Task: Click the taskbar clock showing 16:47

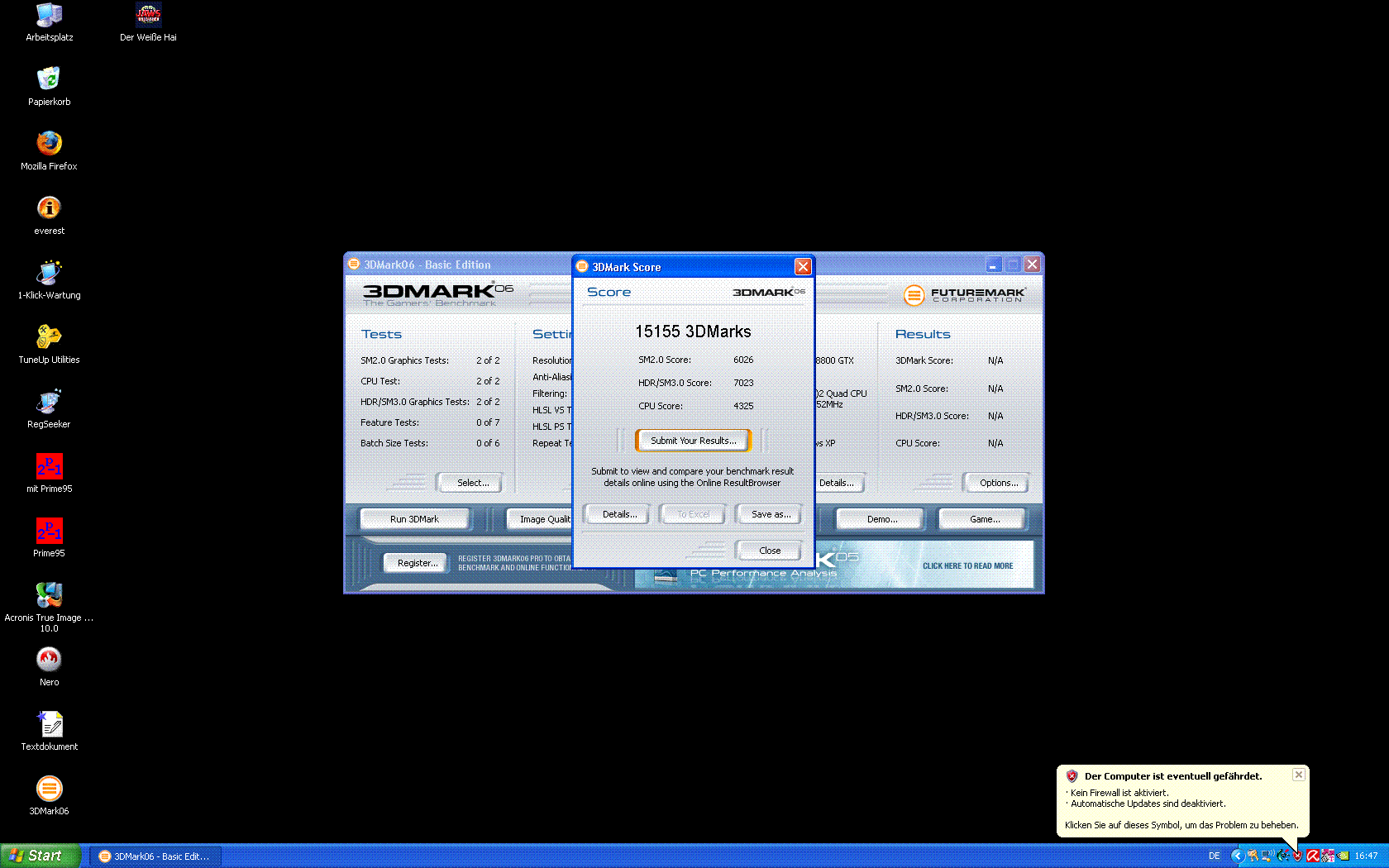Action: point(1366,856)
